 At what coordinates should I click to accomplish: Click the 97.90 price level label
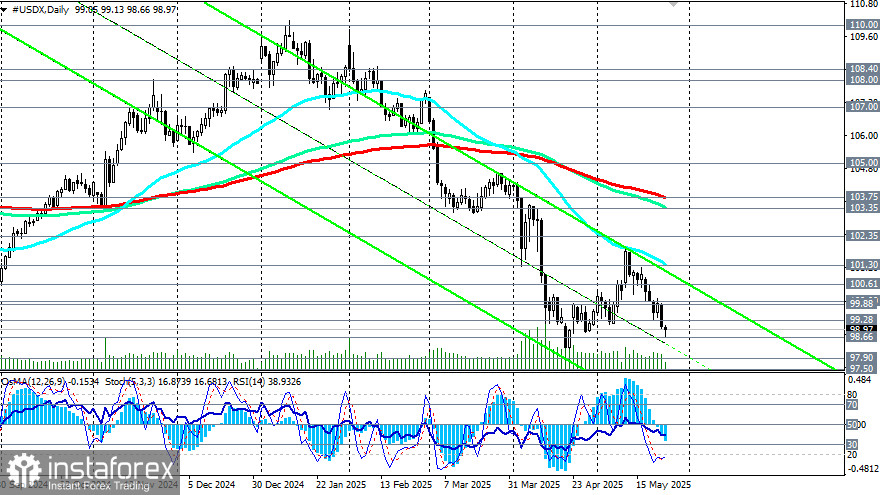[x=863, y=358]
